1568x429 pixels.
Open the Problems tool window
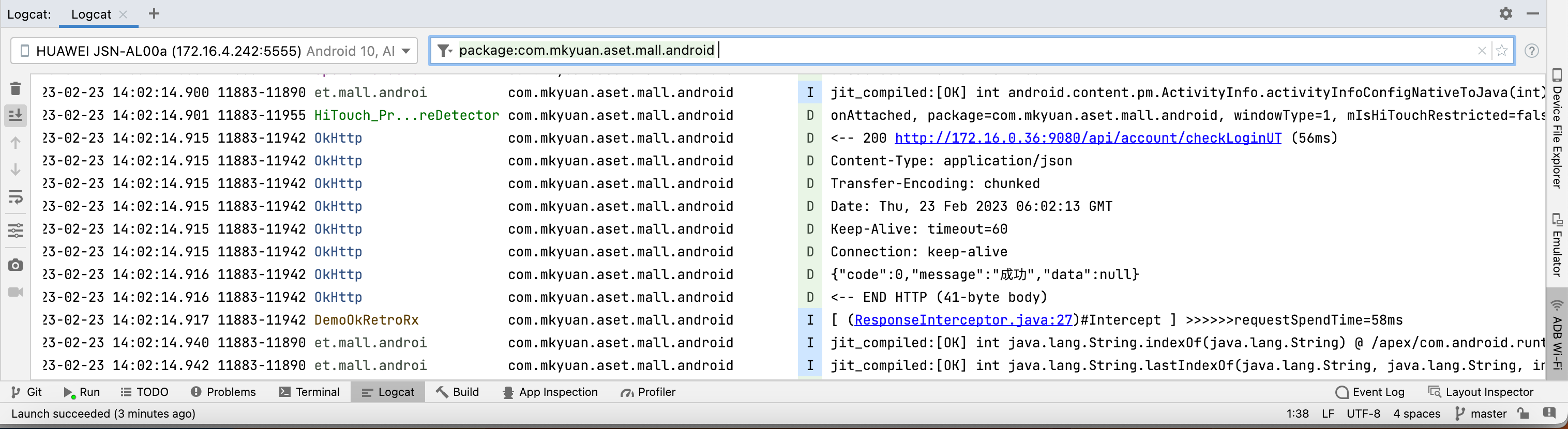click(223, 392)
